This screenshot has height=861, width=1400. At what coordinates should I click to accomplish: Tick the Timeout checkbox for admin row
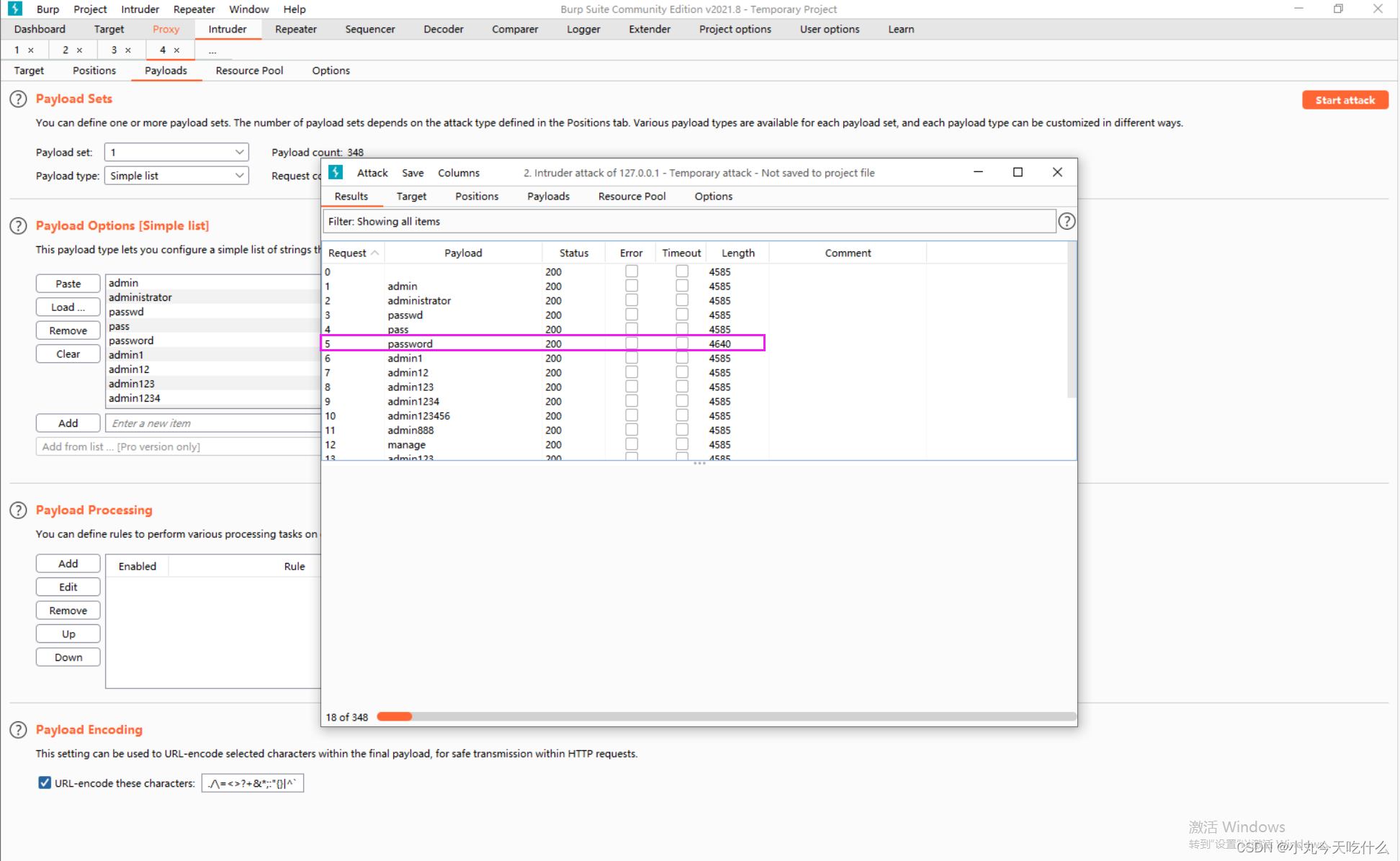click(x=682, y=286)
